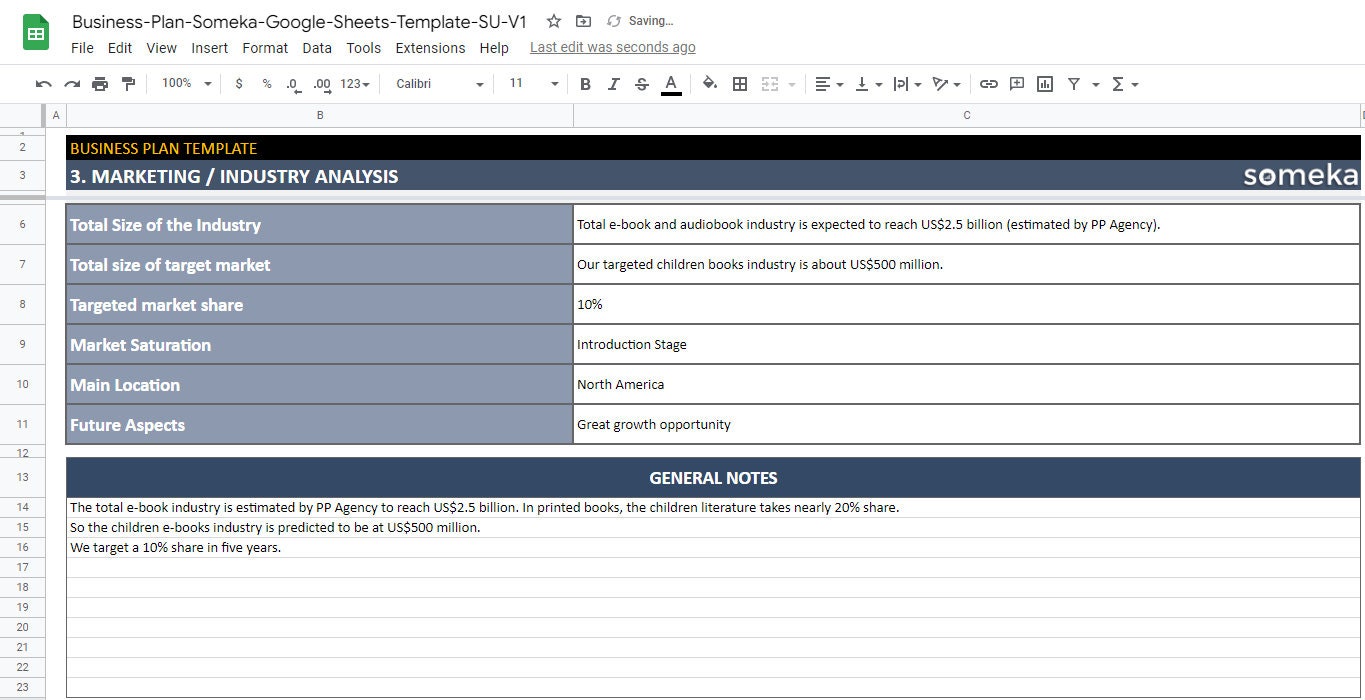
Task: Open the Filter views dropdown arrow
Action: click(x=1096, y=85)
